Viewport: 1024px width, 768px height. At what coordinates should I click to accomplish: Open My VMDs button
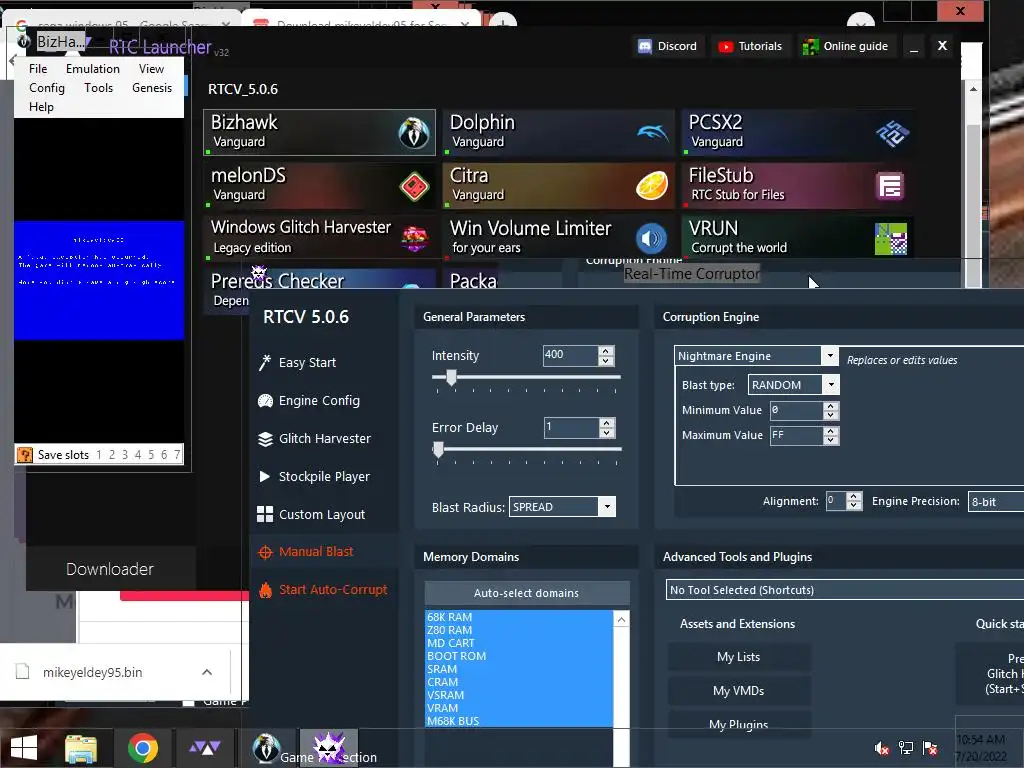[739, 691]
